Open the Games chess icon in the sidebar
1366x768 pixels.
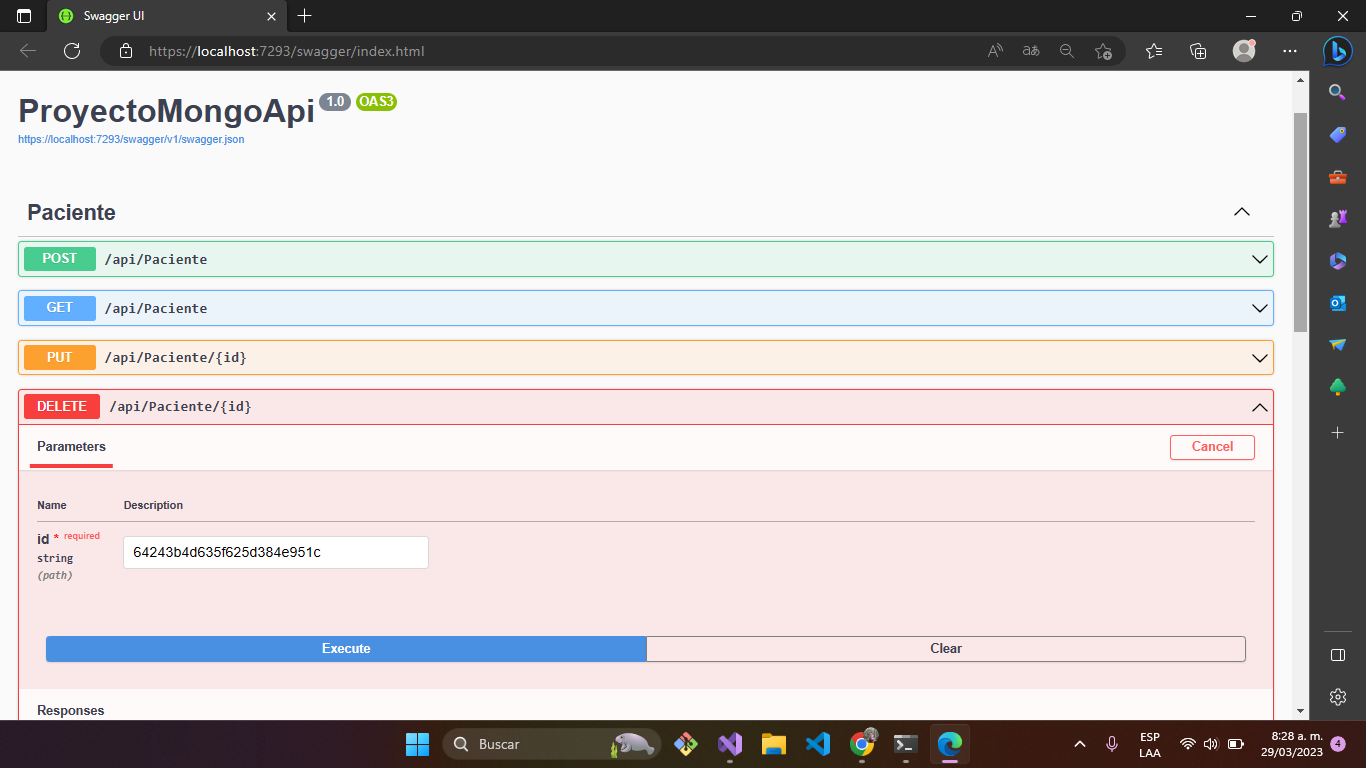click(x=1337, y=218)
